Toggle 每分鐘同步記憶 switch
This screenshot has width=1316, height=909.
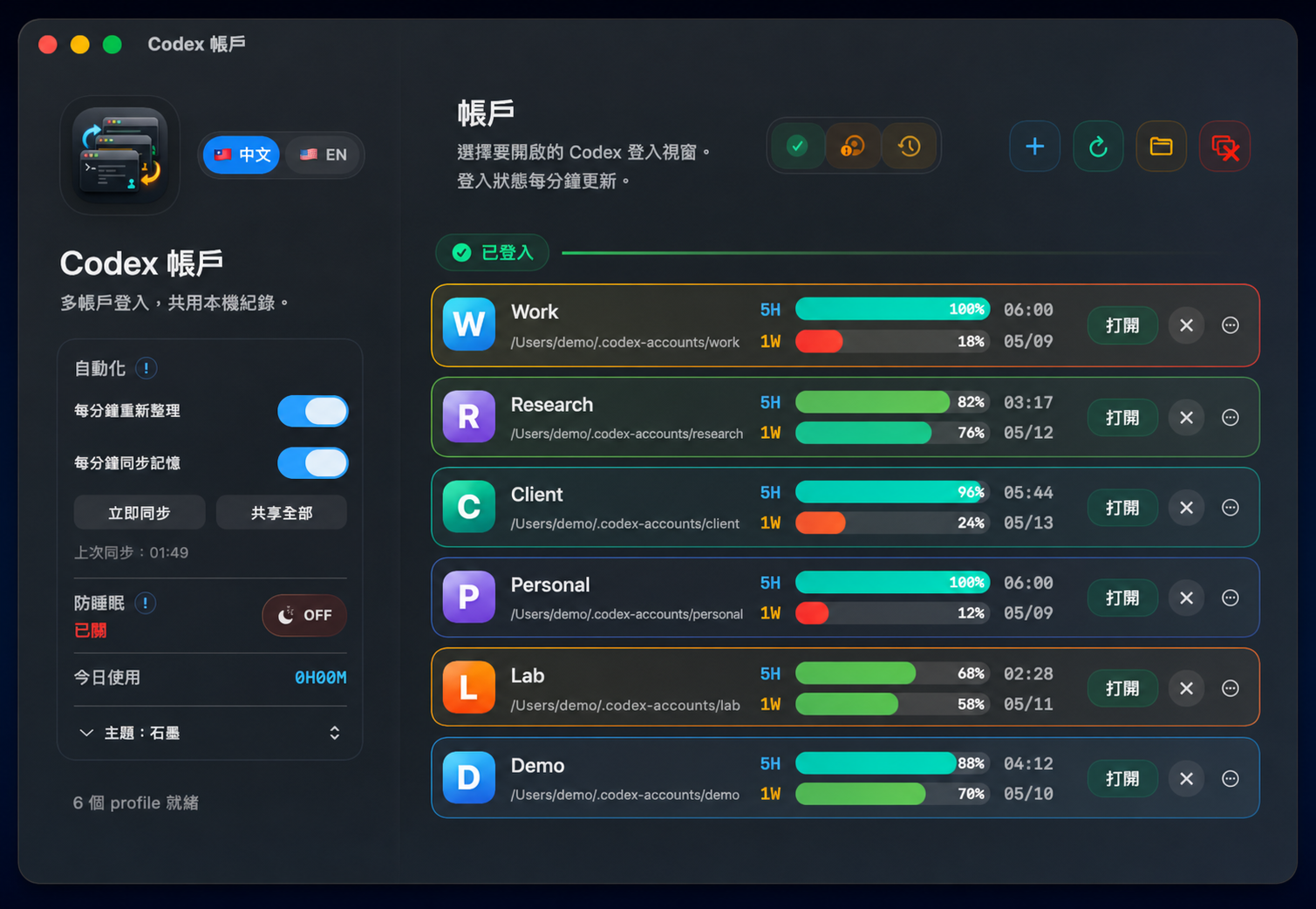(x=313, y=463)
